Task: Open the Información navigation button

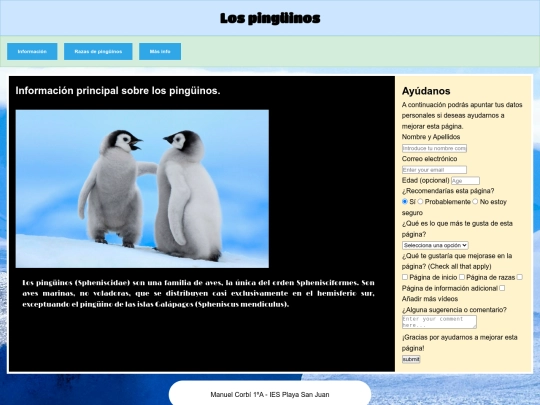Action: coord(32,52)
